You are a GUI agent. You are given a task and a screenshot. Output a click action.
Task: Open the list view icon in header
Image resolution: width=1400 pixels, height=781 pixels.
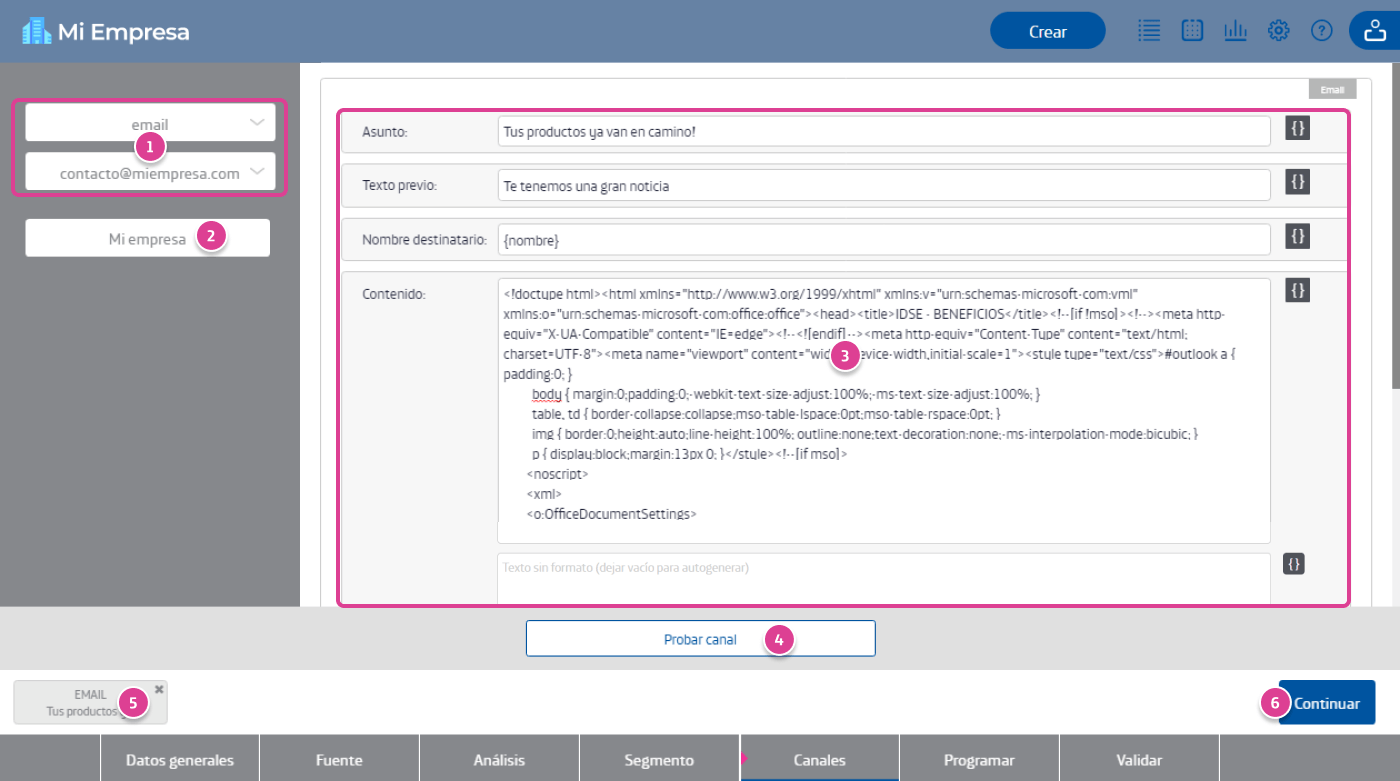coord(1149,31)
